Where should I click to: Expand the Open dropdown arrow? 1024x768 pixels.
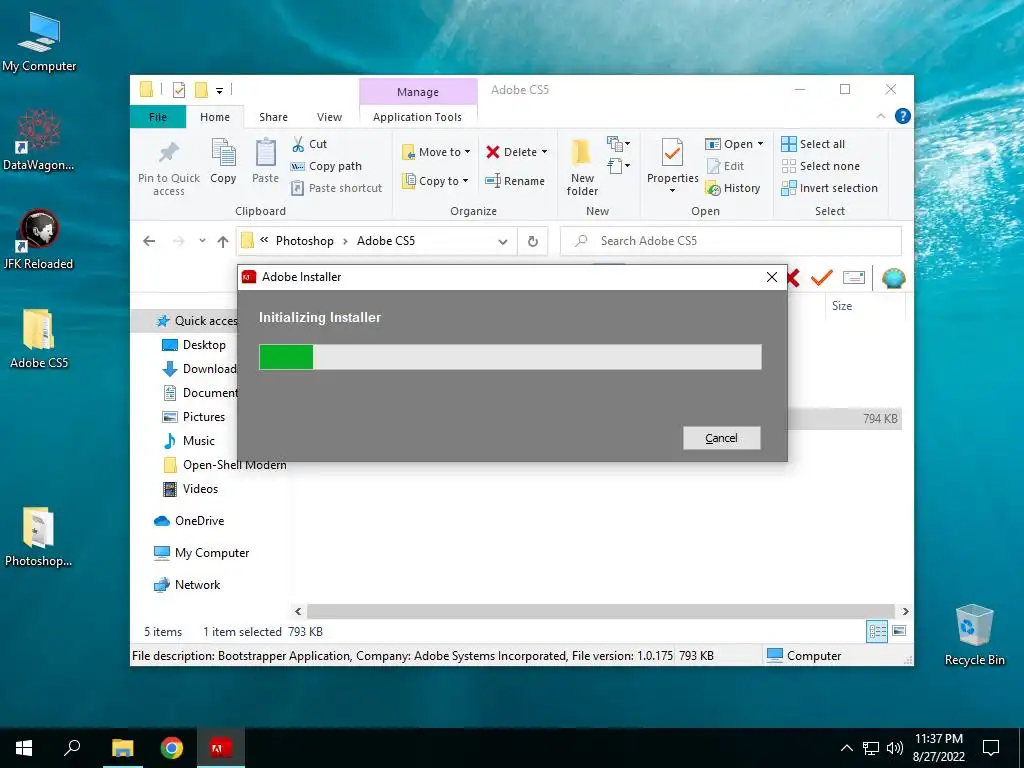(x=760, y=144)
